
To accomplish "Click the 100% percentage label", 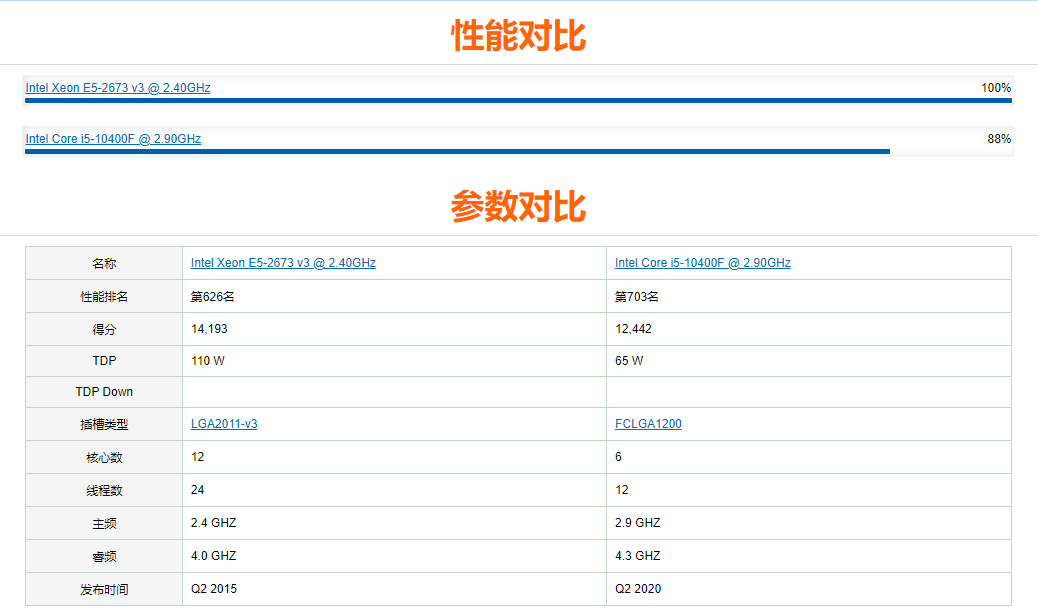I will coord(996,87).
